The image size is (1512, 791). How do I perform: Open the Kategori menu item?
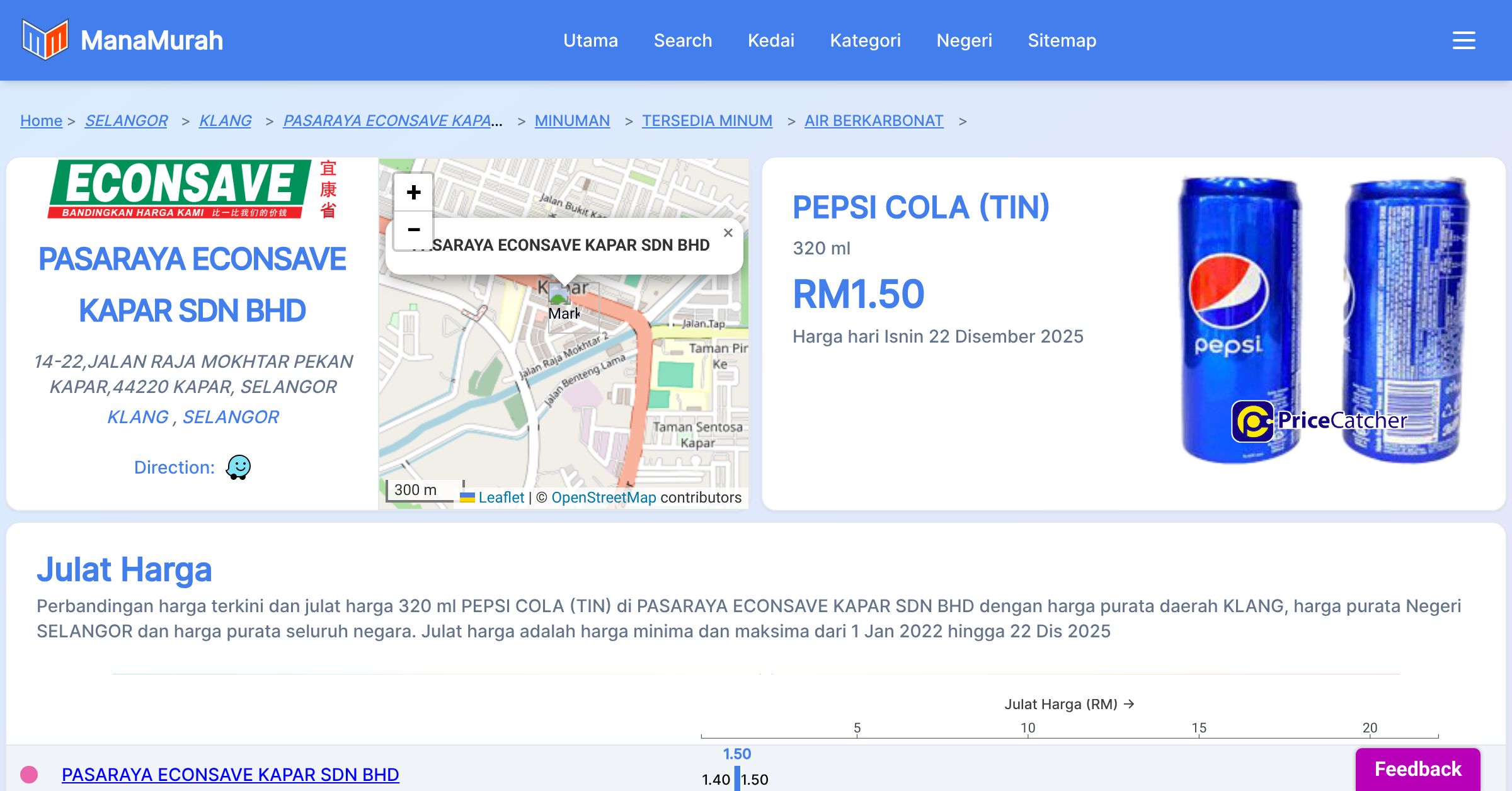point(865,40)
